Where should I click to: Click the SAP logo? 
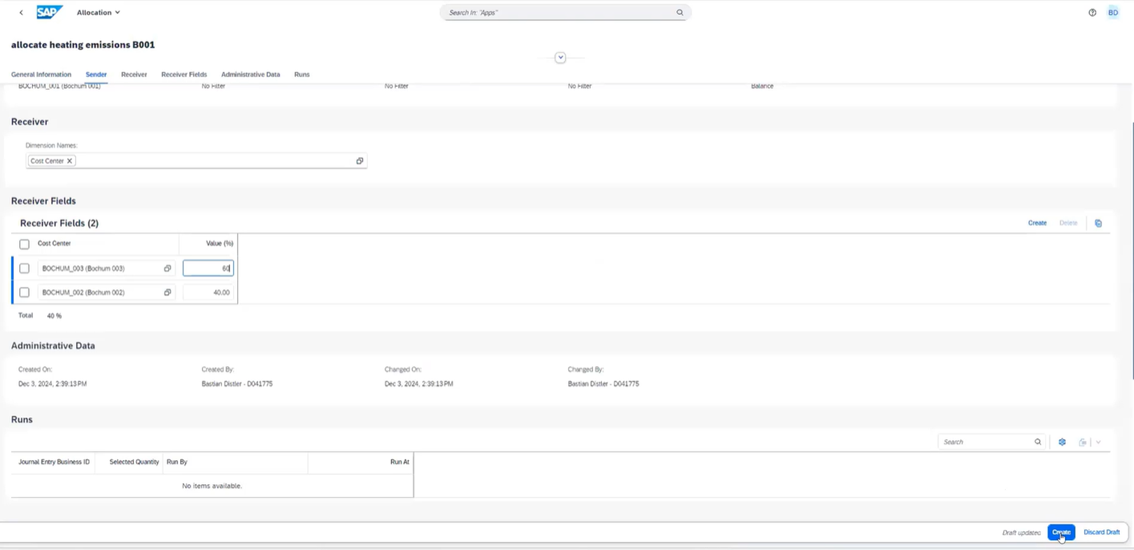(x=49, y=13)
